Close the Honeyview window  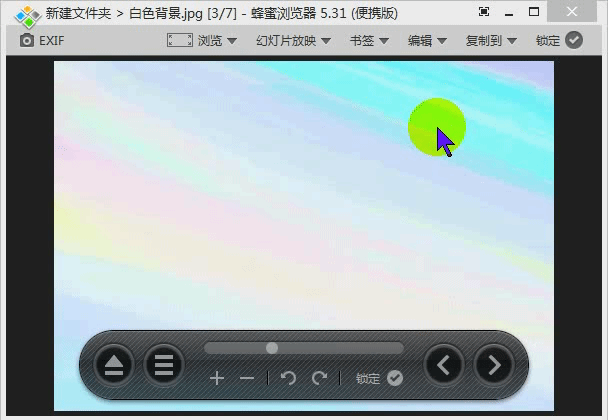pos(572,11)
